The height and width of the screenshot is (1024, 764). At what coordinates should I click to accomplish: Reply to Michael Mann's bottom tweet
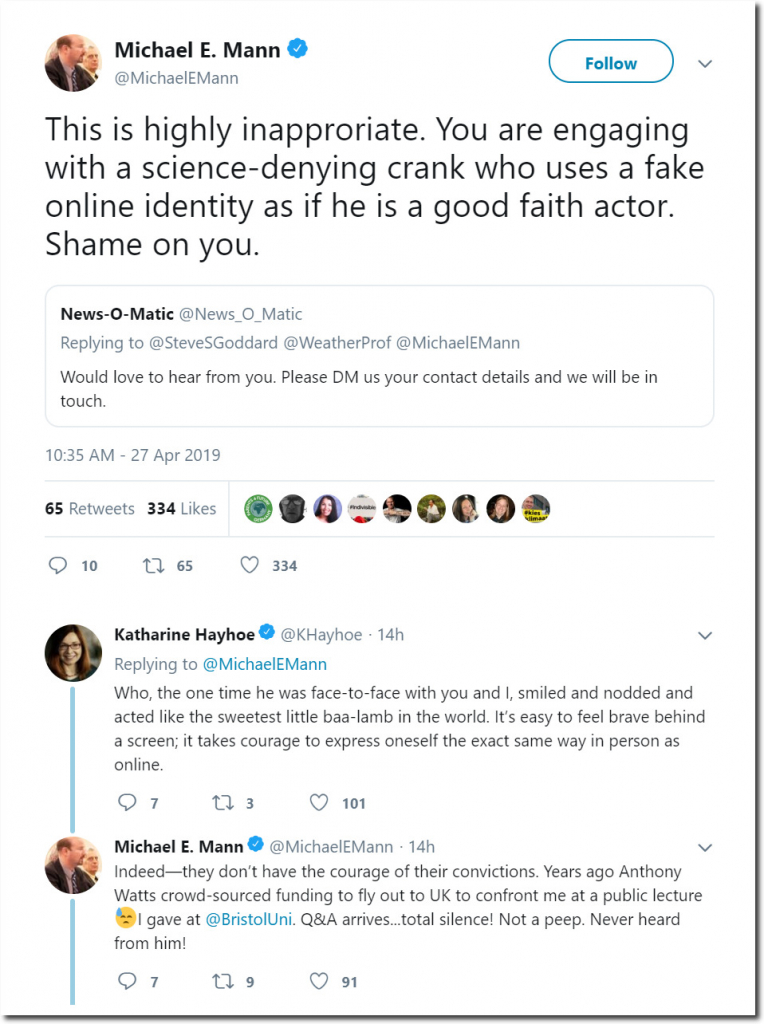[x=126, y=981]
